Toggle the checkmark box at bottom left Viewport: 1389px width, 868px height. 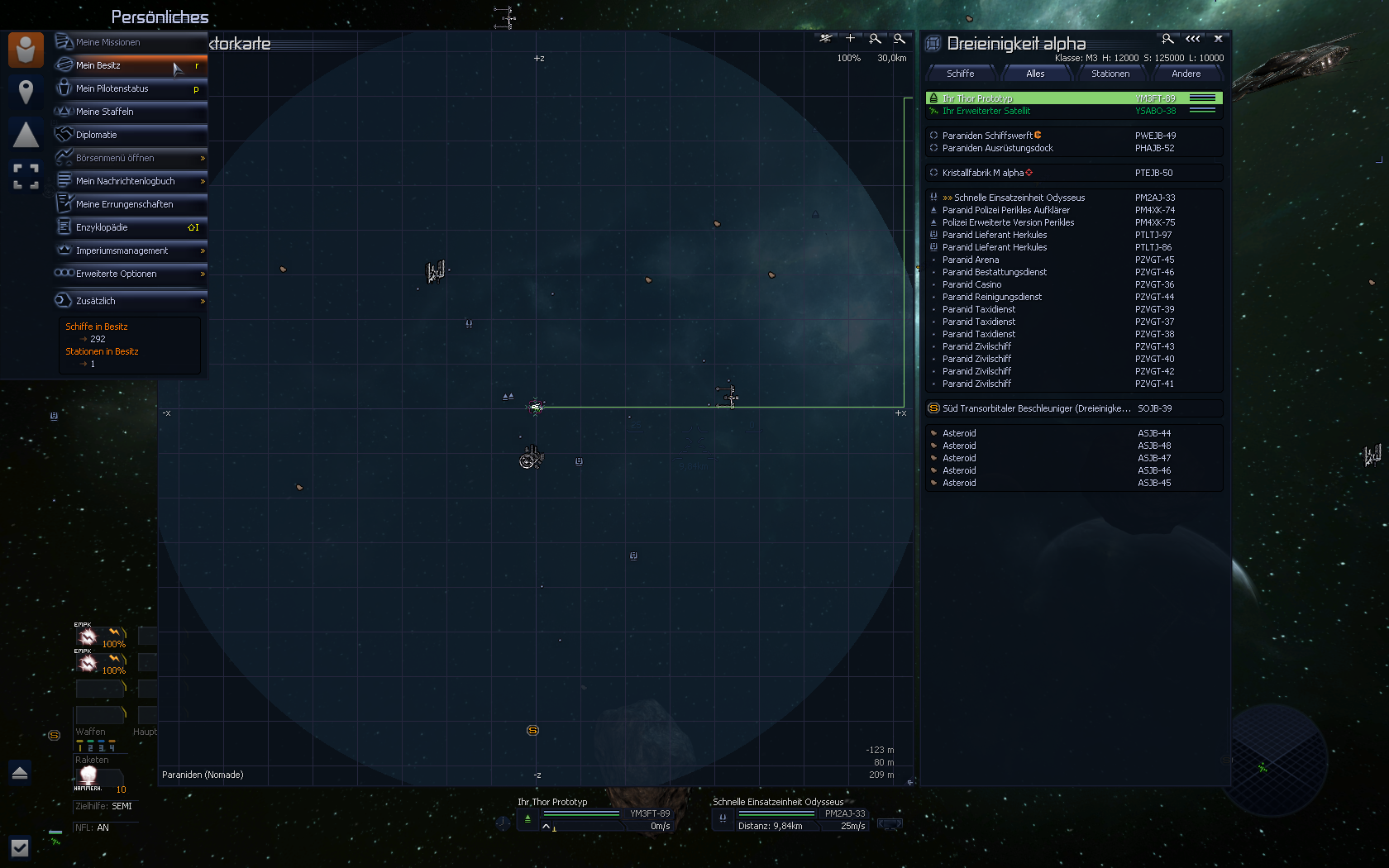[20, 848]
